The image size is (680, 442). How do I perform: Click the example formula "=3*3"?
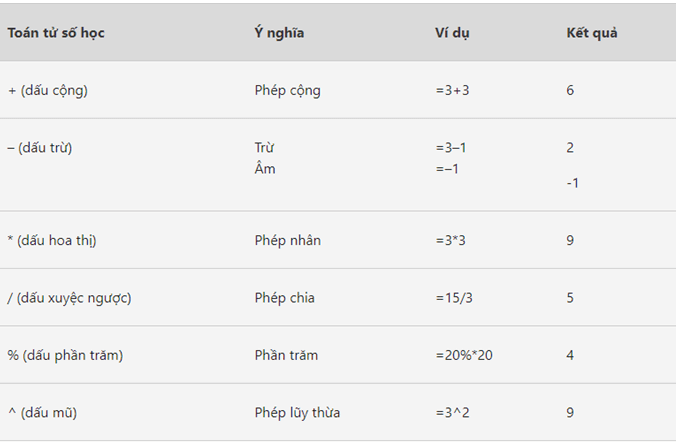click(x=451, y=241)
